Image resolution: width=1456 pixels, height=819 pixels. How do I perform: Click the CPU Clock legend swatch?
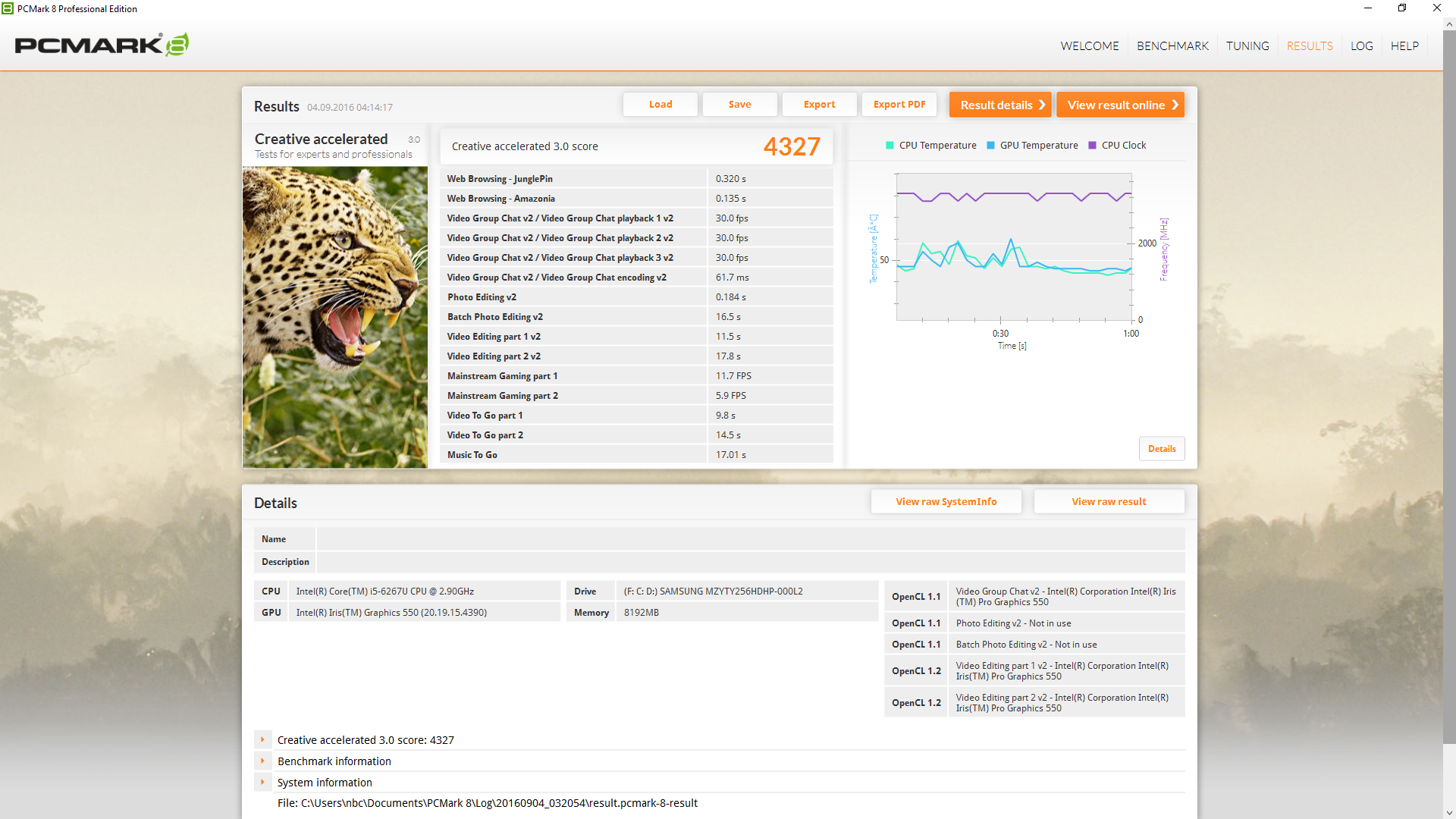tap(1092, 146)
